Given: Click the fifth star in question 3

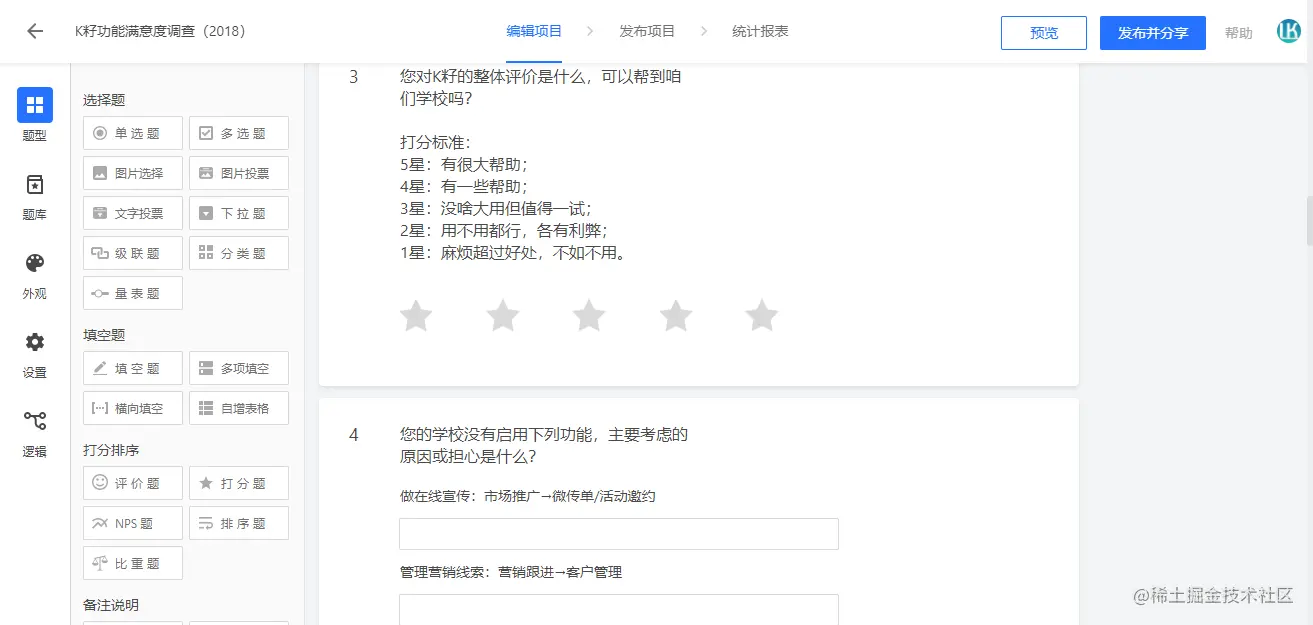Looking at the screenshot, I should click(x=762, y=316).
